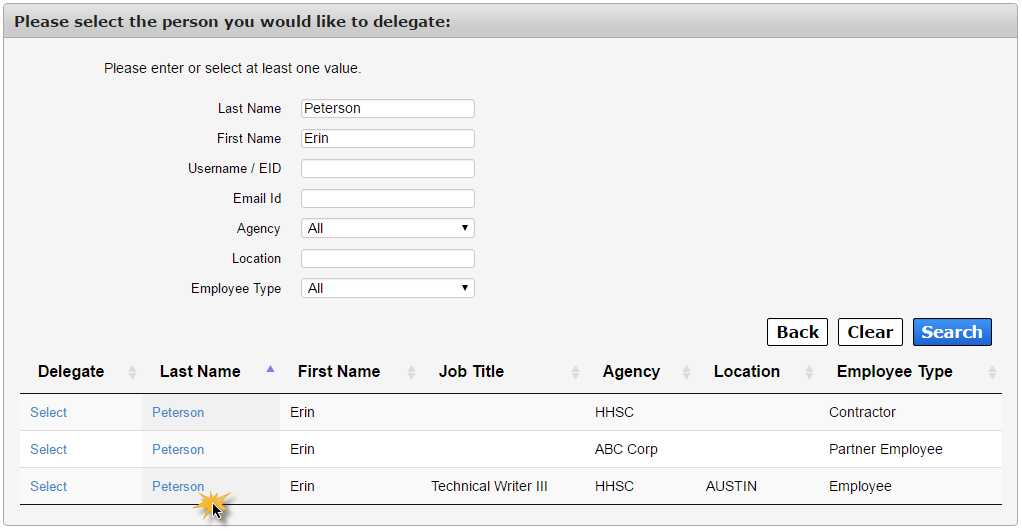This screenshot has width=1022, height=531.
Task: Select the HHSC Contractor Erin Peterson
Action: click(x=48, y=412)
